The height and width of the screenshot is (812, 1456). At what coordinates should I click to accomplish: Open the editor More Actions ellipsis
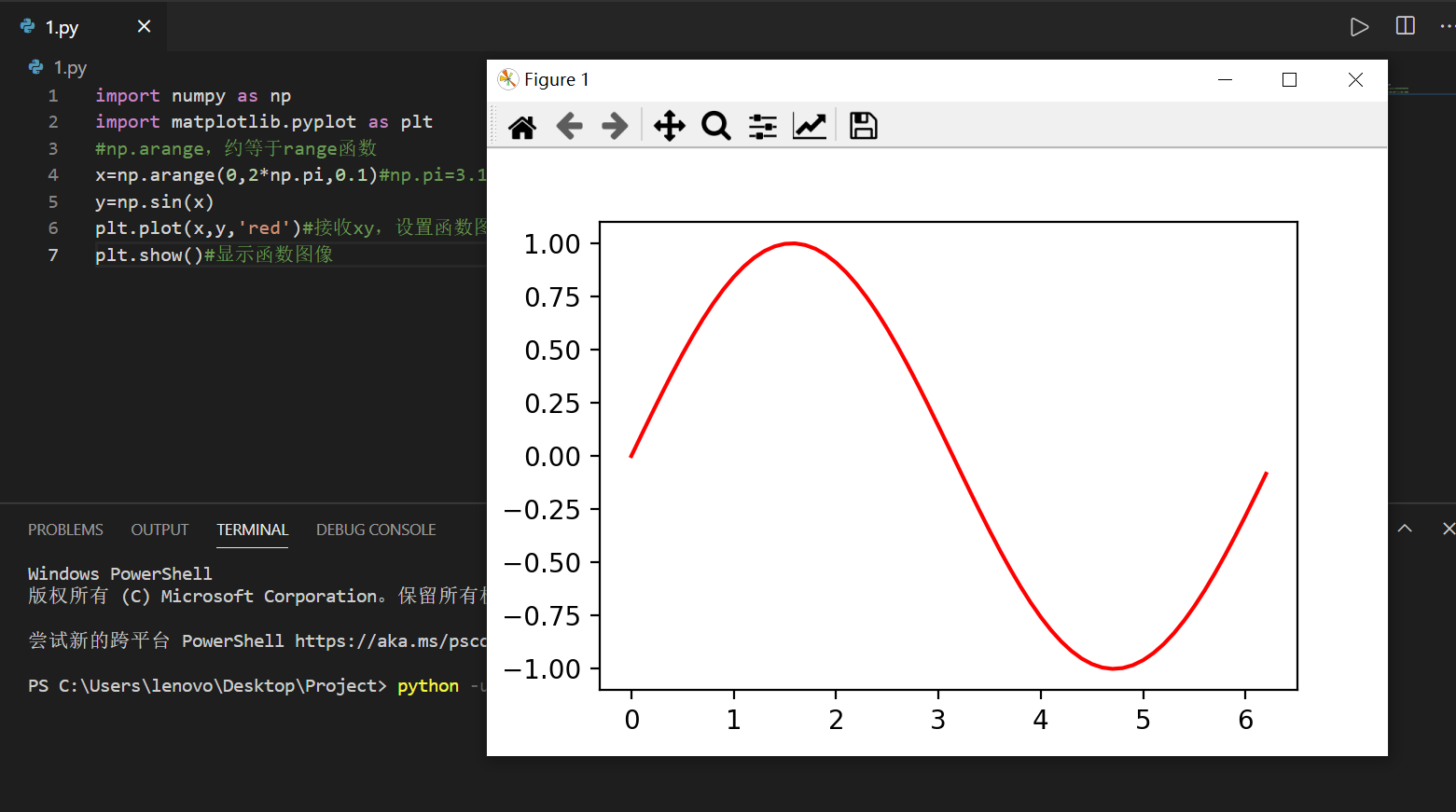coord(1447,26)
